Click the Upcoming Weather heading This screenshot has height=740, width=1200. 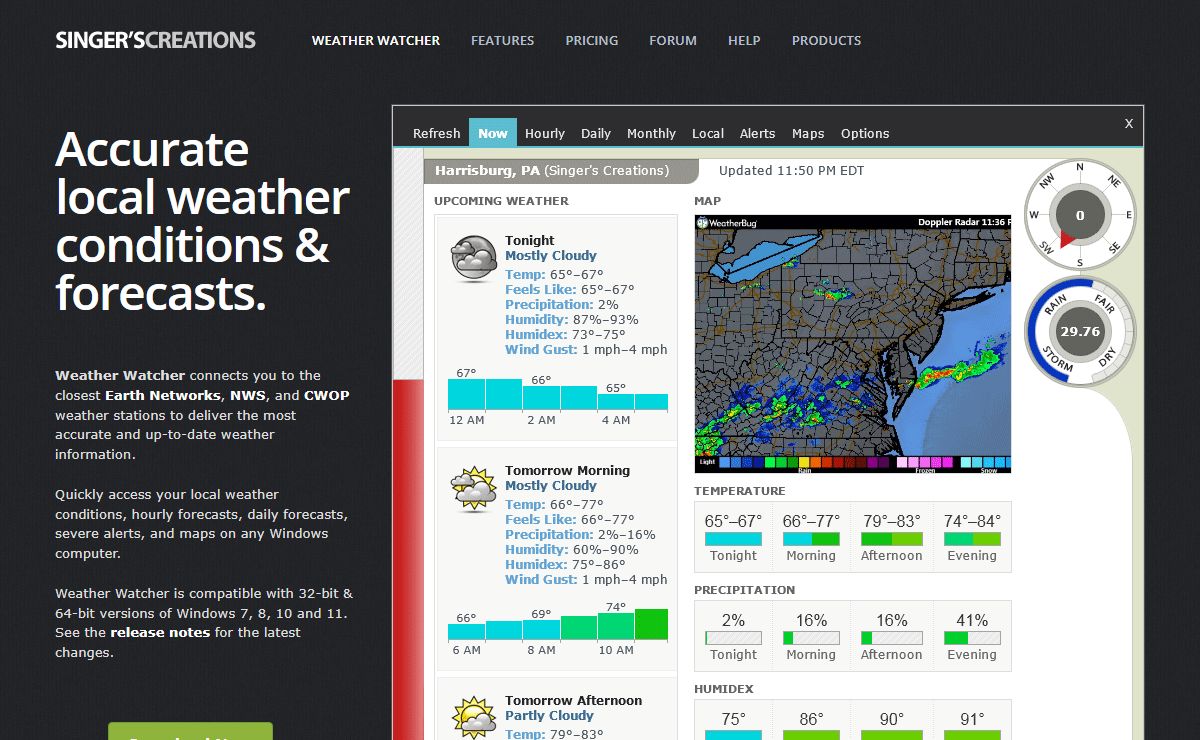[x=501, y=201]
